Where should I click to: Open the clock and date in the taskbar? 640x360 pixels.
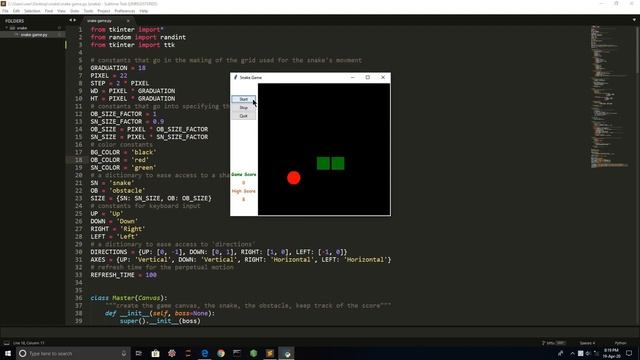pos(611,353)
